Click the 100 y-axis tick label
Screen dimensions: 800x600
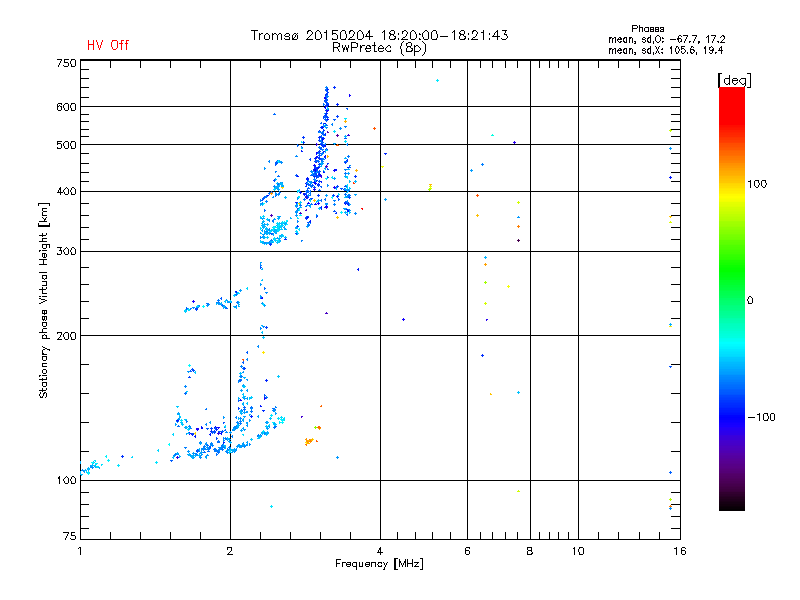click(66, 480)
